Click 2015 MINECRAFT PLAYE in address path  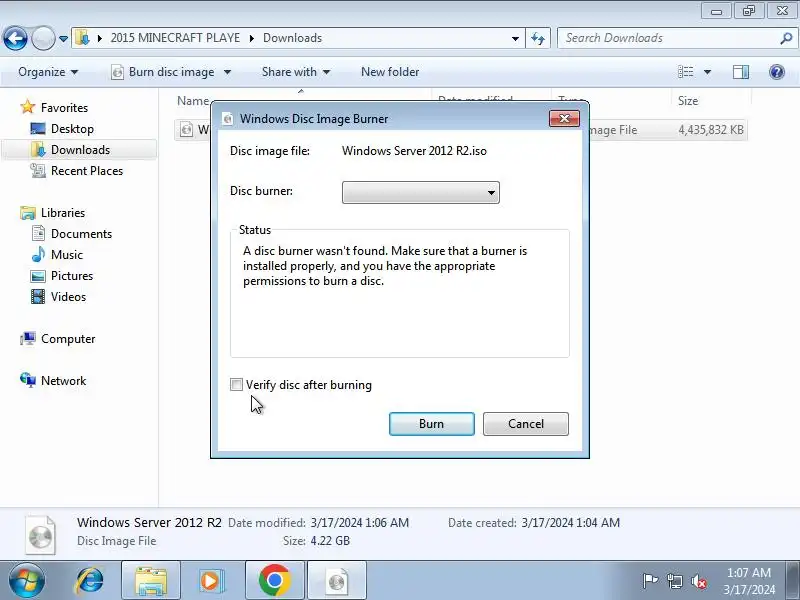175,38
